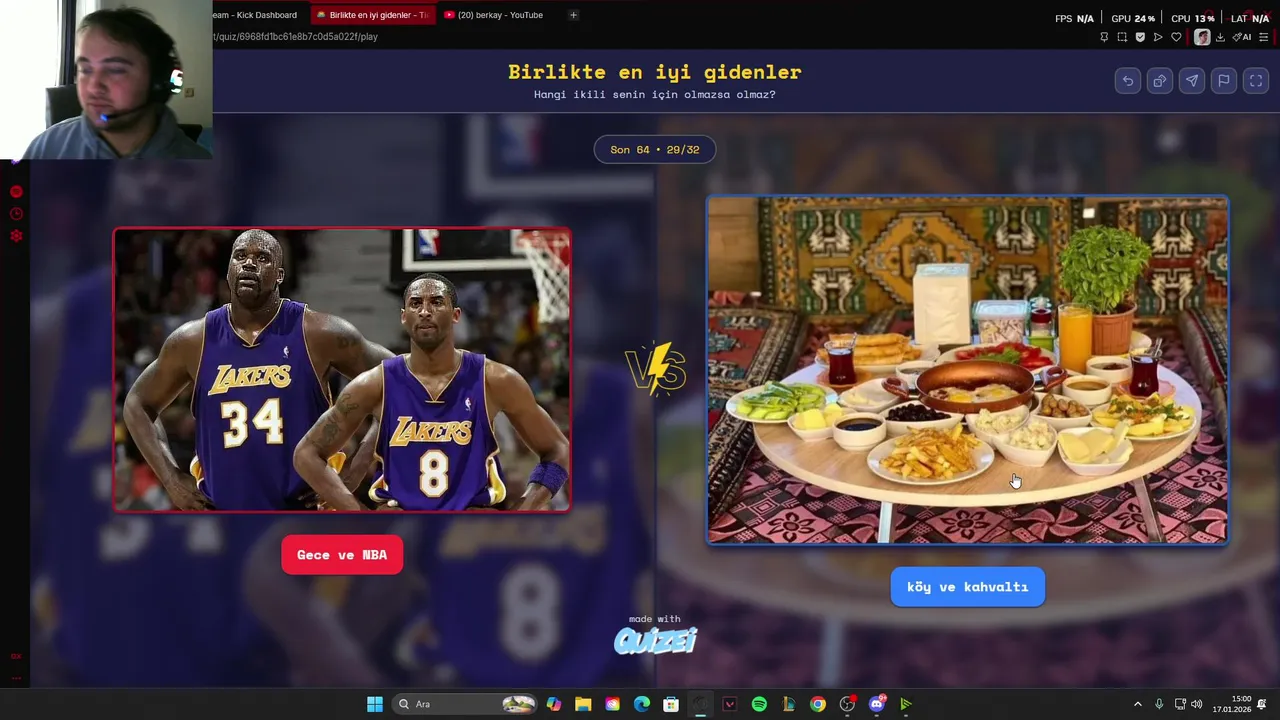Click the FPS N/A overlay readout
Viewport: 1280px width, 720px height.
click(1075, 18)
